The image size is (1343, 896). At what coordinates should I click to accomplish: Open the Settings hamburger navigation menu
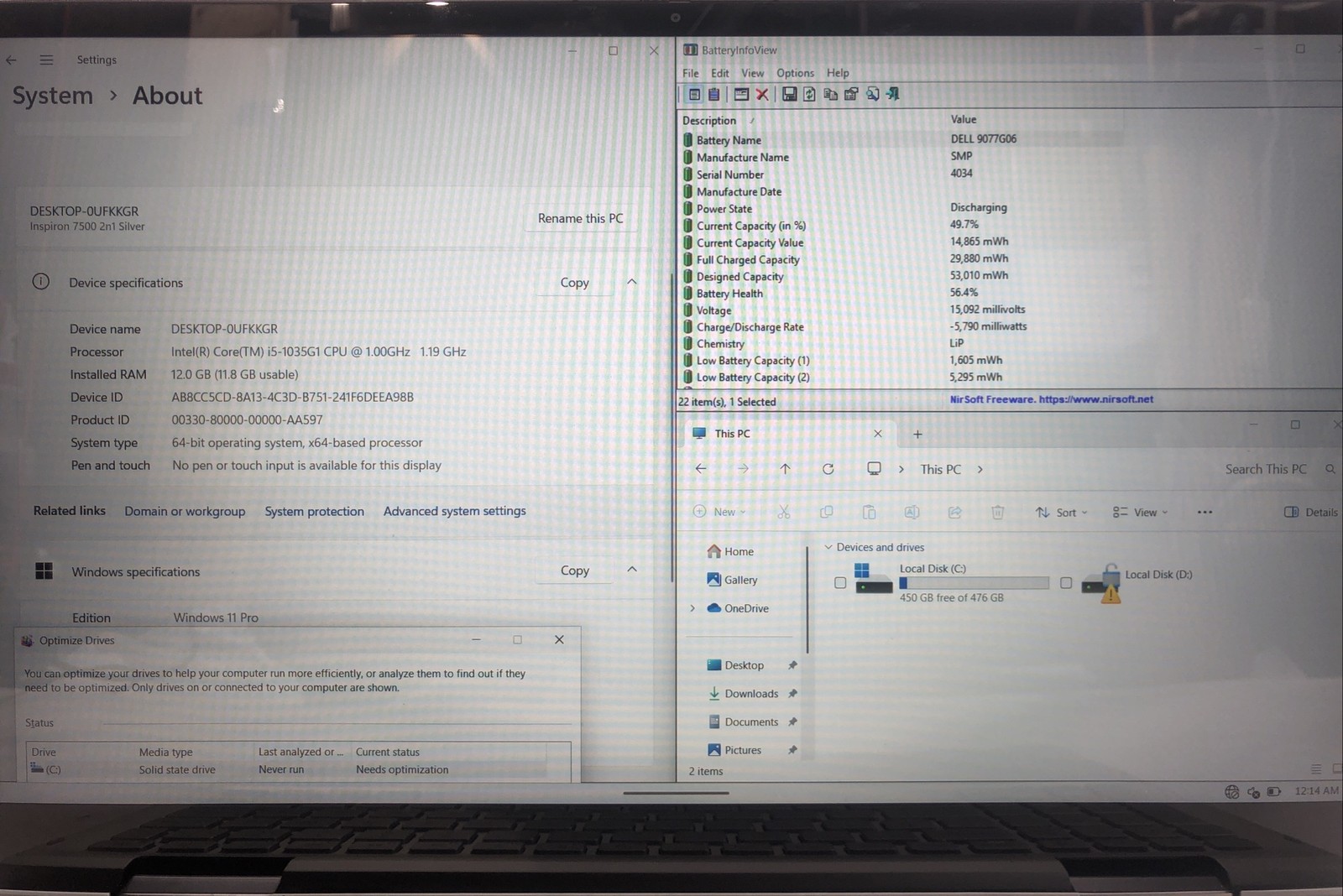tap(46, 60)
